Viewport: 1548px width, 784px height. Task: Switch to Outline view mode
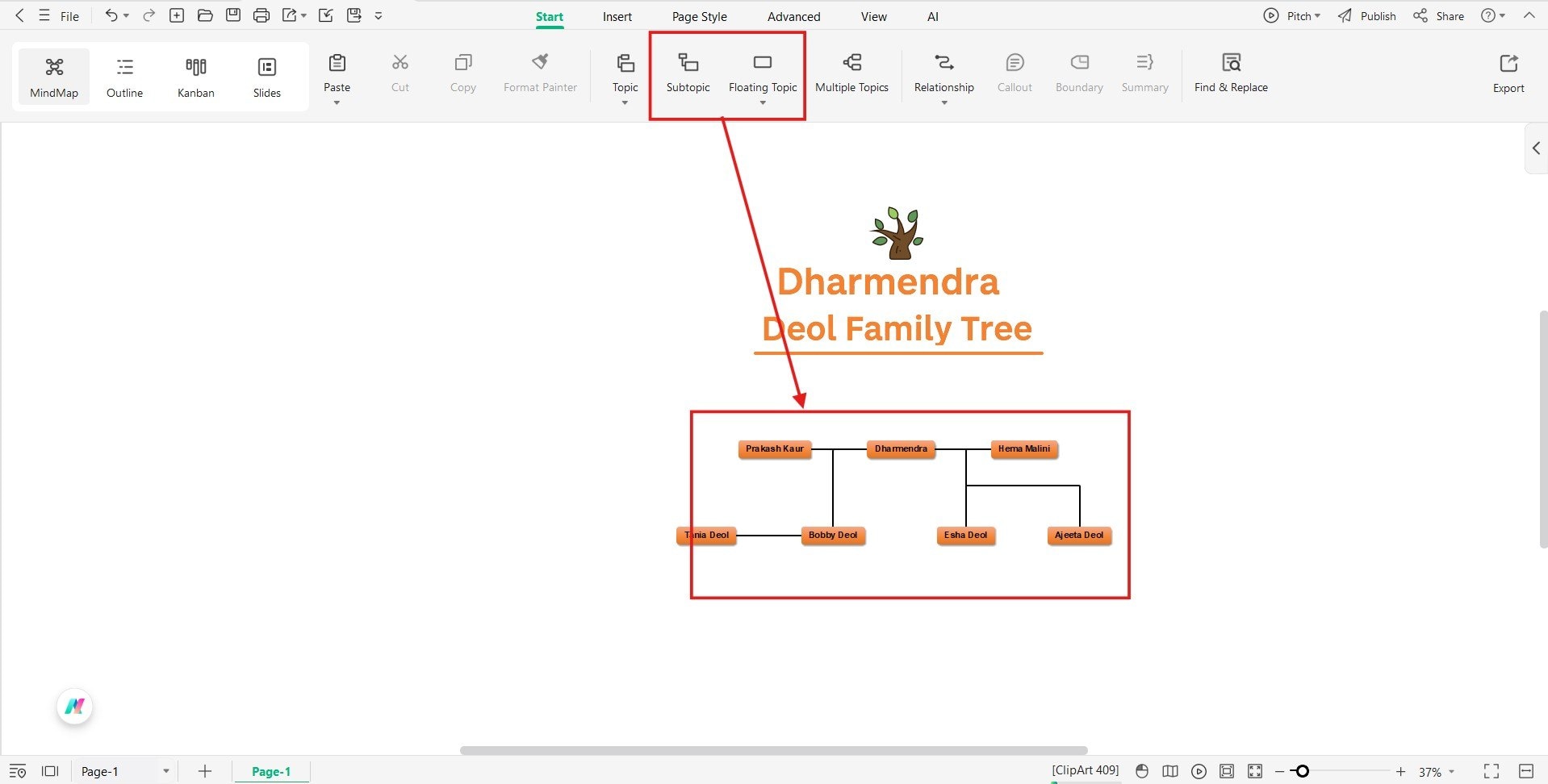[x=124, y=77]
